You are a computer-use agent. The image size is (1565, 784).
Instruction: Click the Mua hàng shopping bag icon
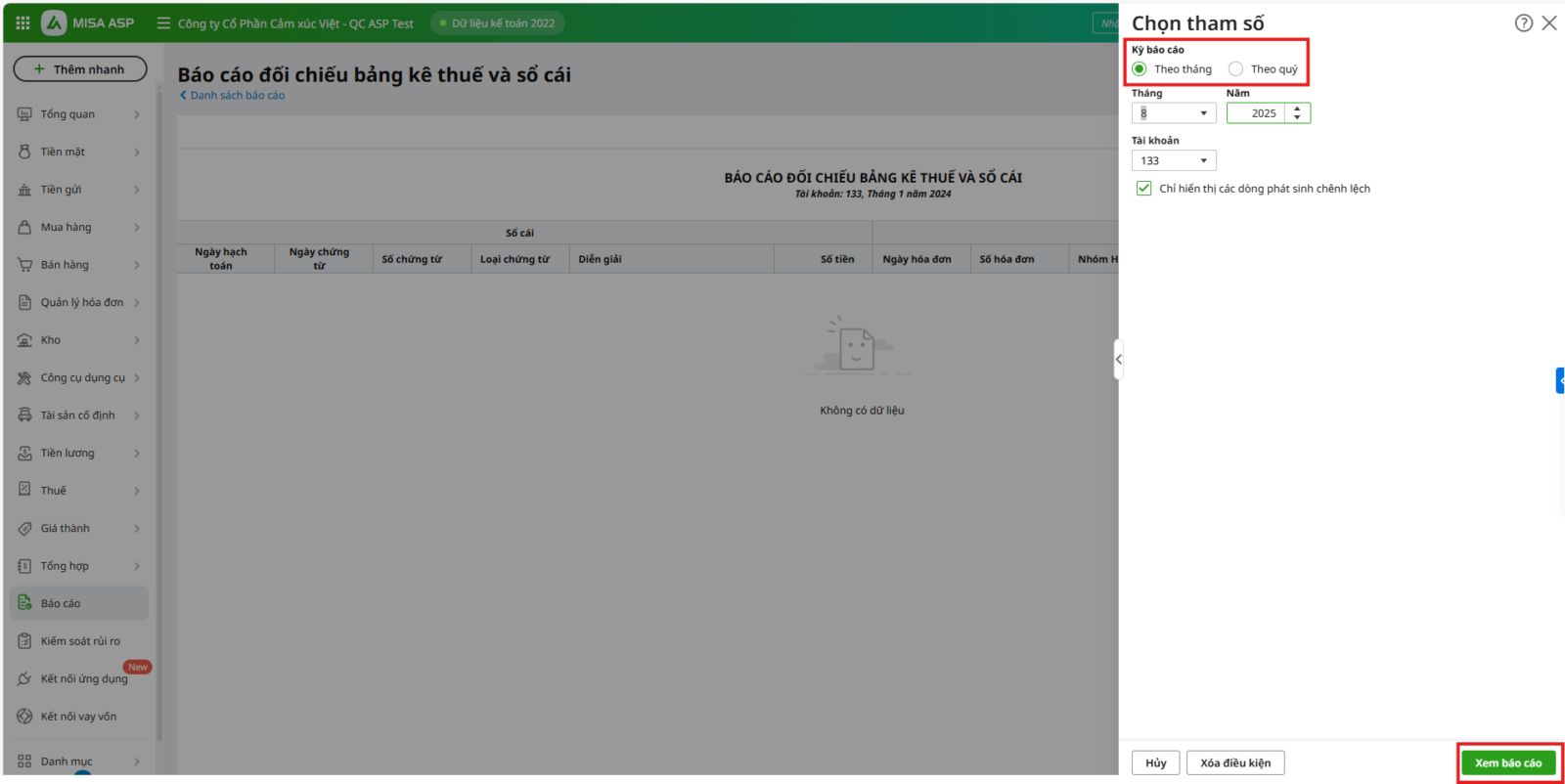pyautogui.click(x=24, y=227)
